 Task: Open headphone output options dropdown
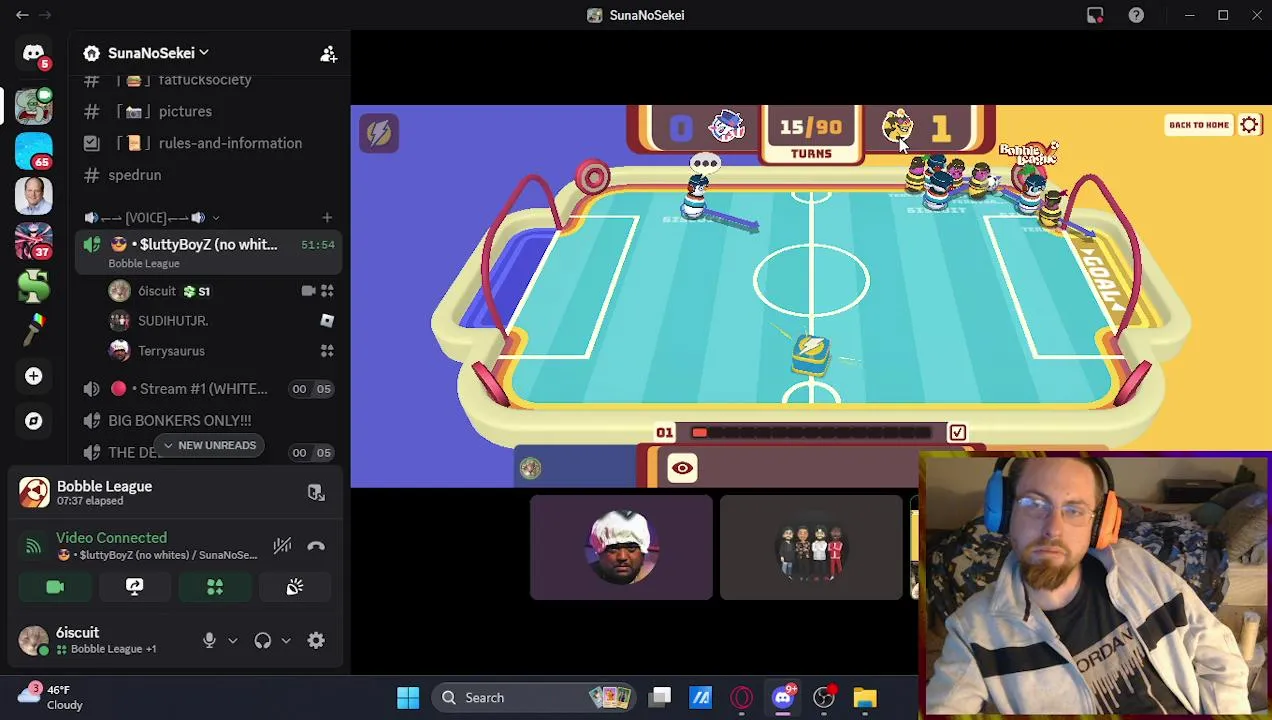tap(286, 641)
